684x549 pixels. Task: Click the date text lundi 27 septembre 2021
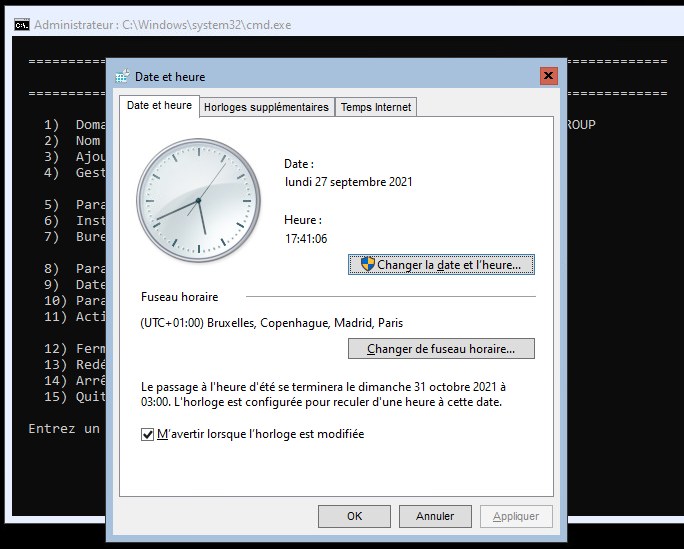click(x=348, y=182)
